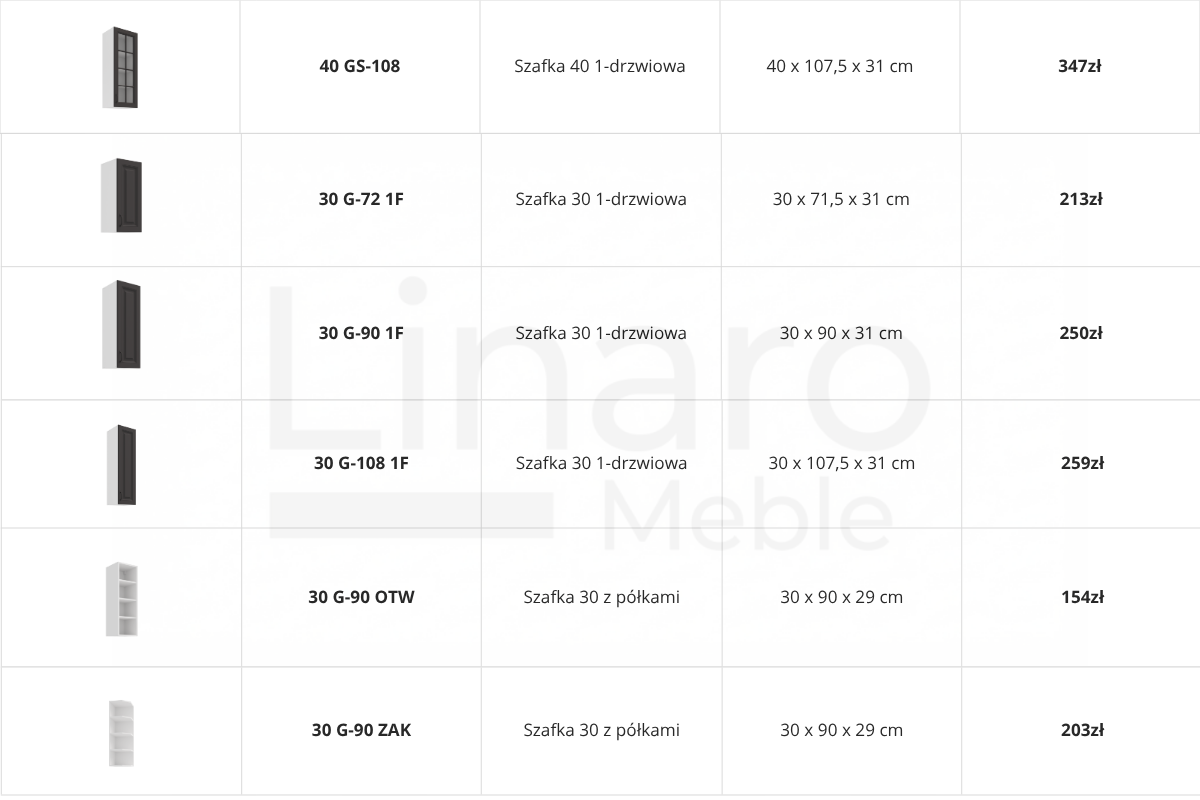The image size is (1200, 800).
Task: Select the 30 G-108 1F model label
Action: tap(361, 463)
